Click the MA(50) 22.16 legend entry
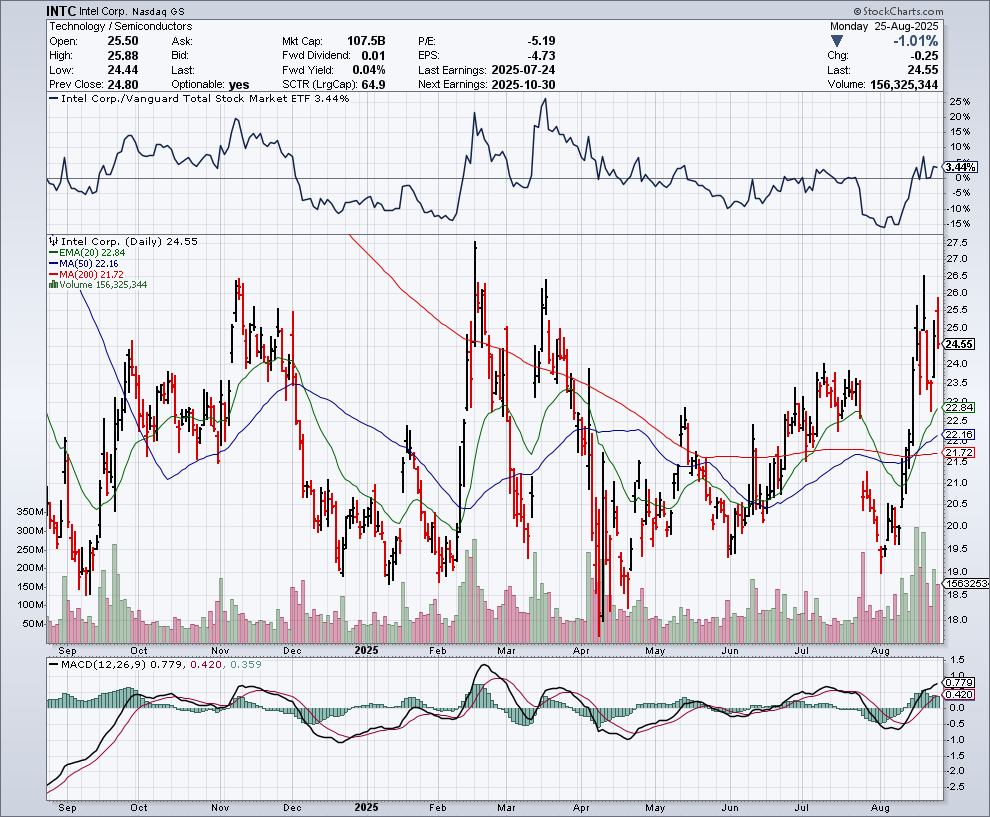Viewport: 990px width, 817px height. tap(84, 263)
